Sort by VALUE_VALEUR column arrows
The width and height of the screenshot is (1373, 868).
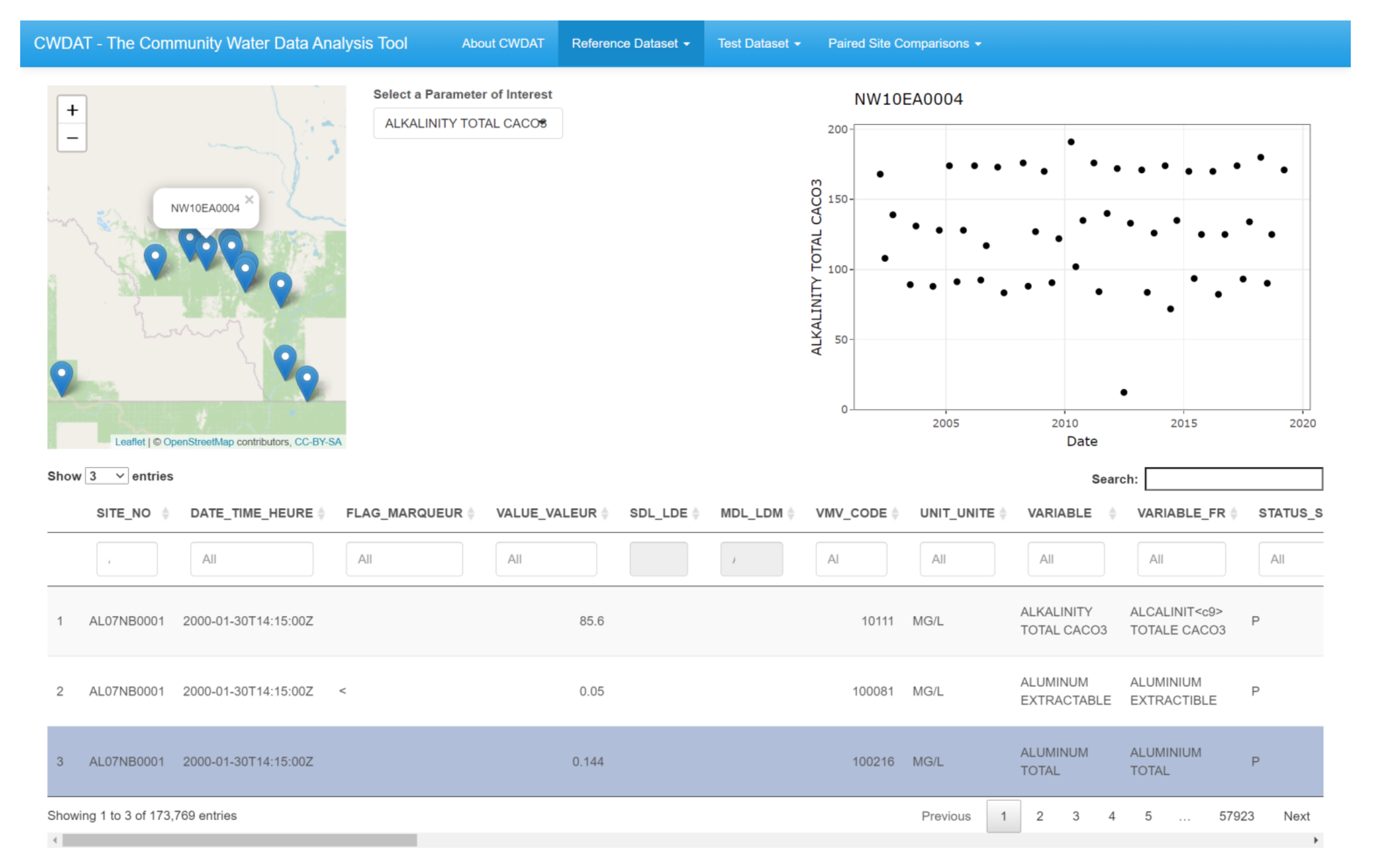[605, 513]
